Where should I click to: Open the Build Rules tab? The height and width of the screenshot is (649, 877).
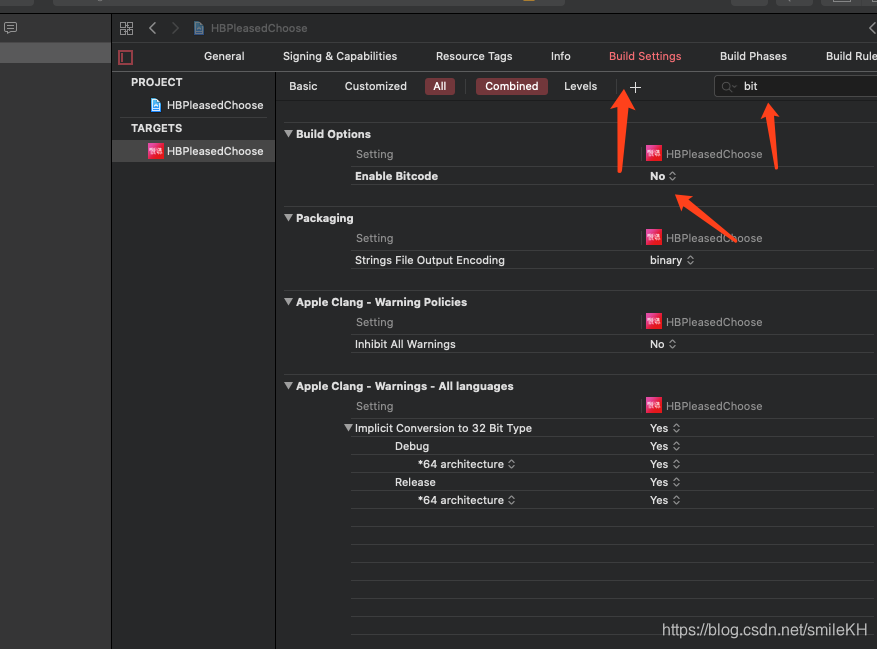click(x=851, y=56)
